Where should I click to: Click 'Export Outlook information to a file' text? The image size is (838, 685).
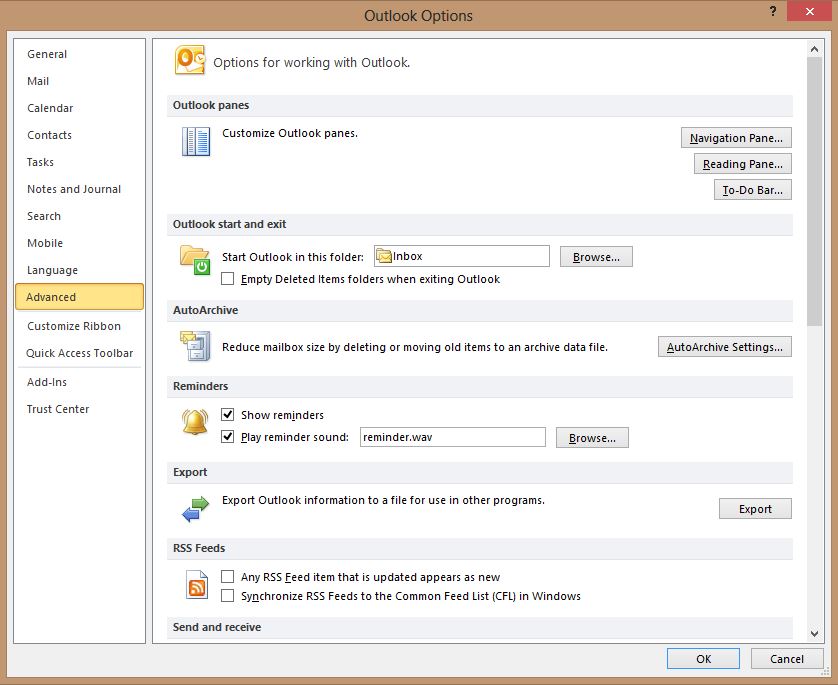(383, 500)
